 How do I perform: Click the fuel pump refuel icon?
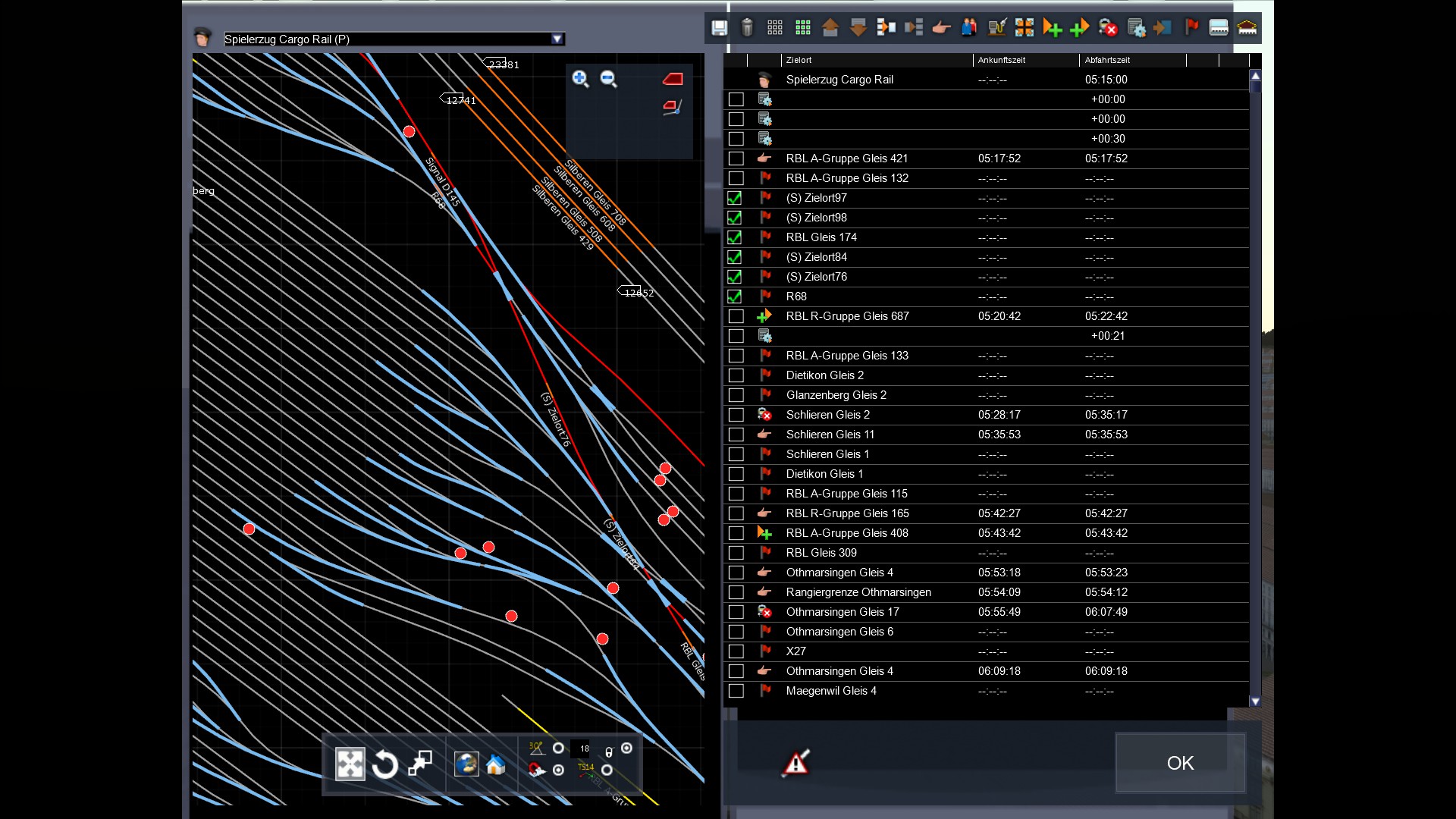997,28
